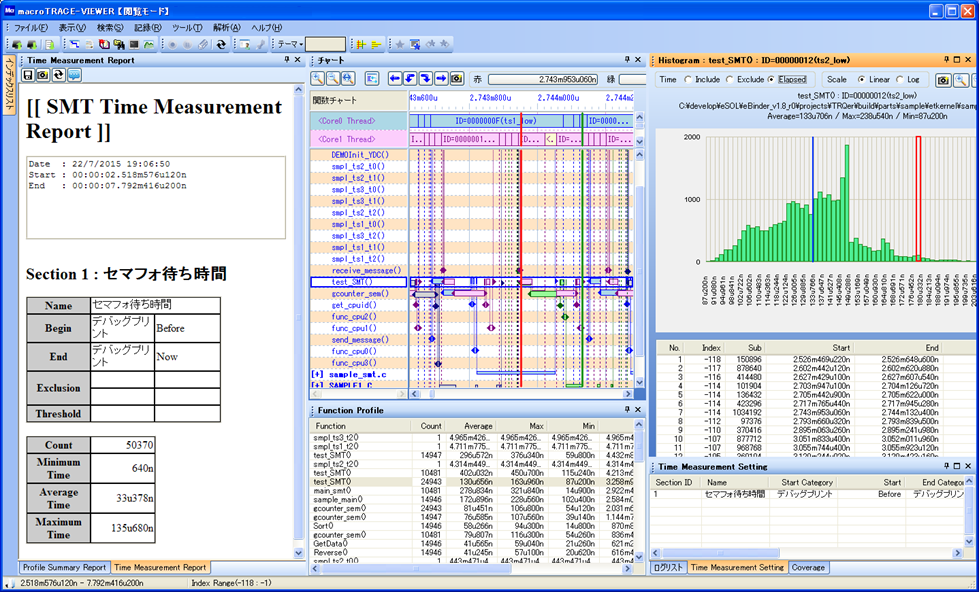Zoom in on the chart panel

click(x=318, y=79)
